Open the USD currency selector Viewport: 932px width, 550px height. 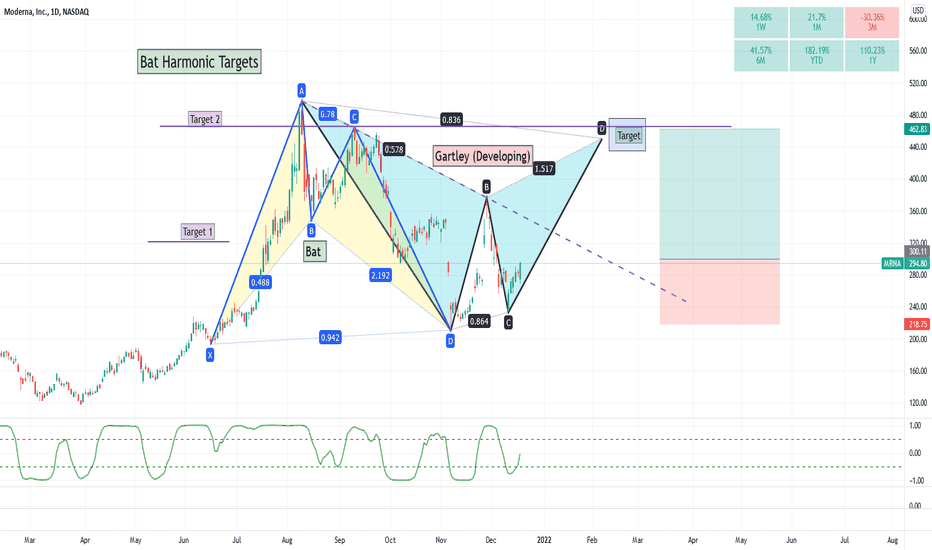click(x=918, y=10)
